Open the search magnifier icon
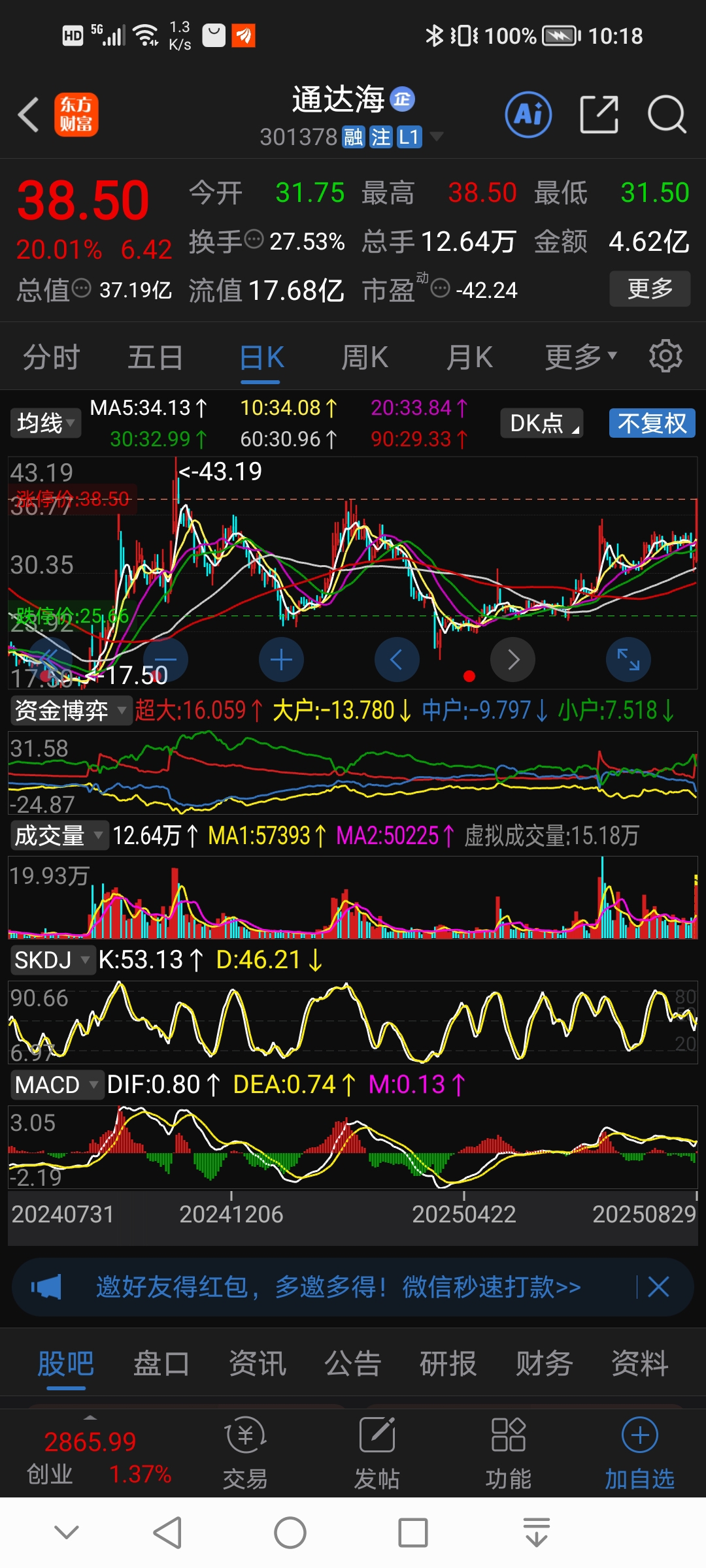The height and width of the screenshot is (1568, 706). tap(667, 115)
